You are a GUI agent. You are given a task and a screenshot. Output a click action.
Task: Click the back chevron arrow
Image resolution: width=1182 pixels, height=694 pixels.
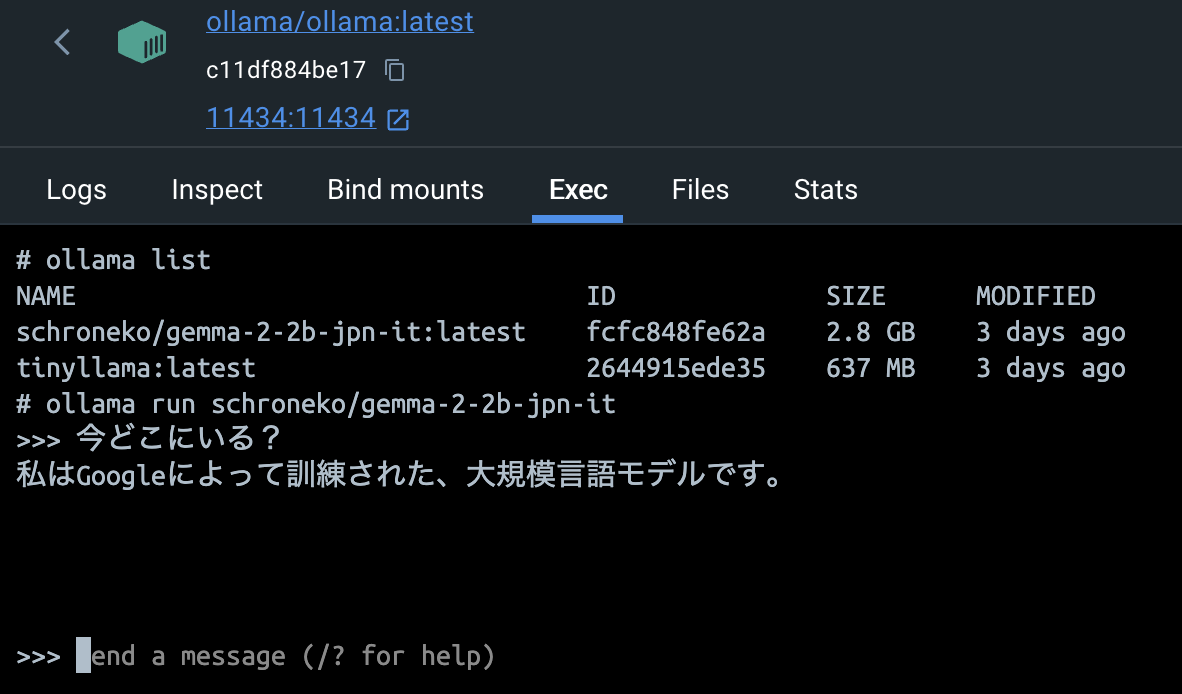tap(62, 42)
